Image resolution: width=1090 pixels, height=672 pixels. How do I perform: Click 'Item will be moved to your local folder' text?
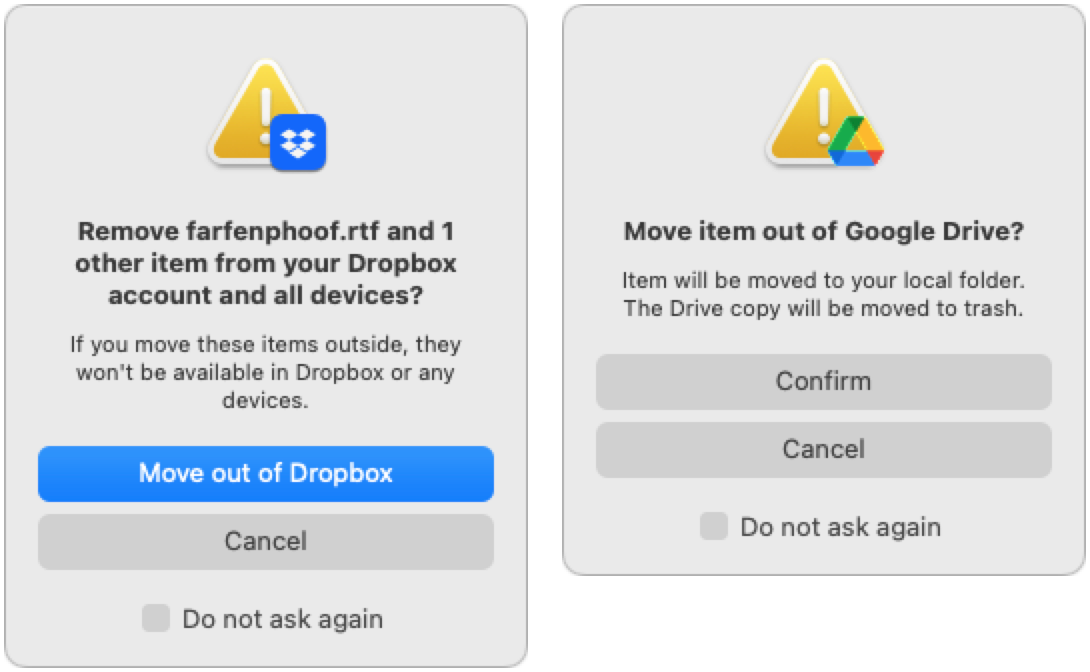(x=824, y=280)
